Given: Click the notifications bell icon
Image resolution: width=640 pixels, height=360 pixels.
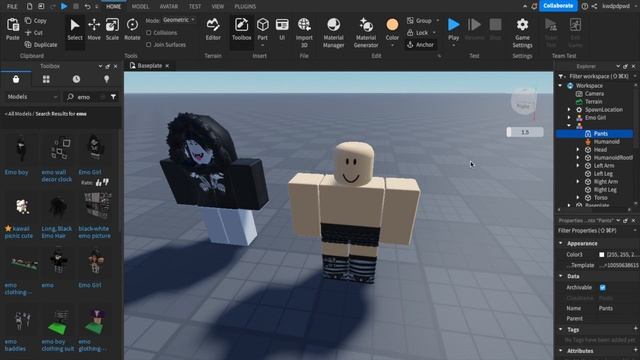Looking at the screenshot, I should 534,6.
